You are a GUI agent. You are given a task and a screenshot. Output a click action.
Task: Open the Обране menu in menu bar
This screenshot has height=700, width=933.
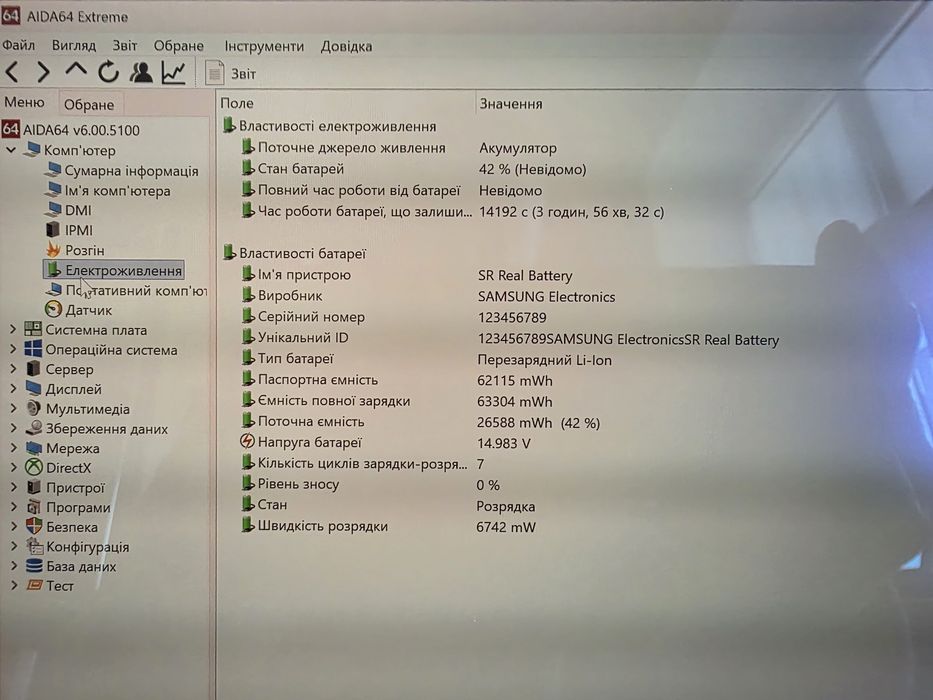(179, 46)
